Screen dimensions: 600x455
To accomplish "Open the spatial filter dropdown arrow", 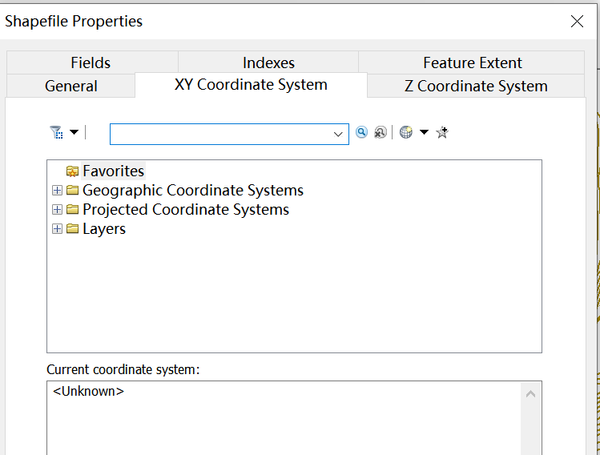I will [x=74, y=132].
